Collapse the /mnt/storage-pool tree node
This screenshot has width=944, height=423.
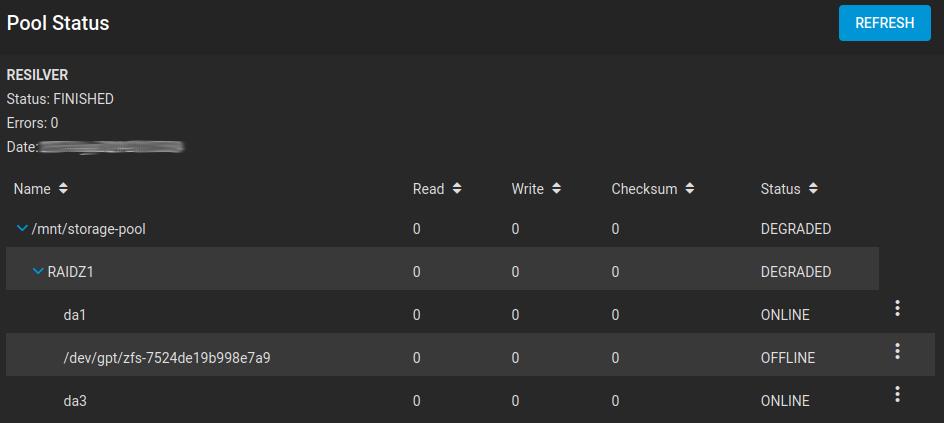pyautogui.click(x=22, y=229)
